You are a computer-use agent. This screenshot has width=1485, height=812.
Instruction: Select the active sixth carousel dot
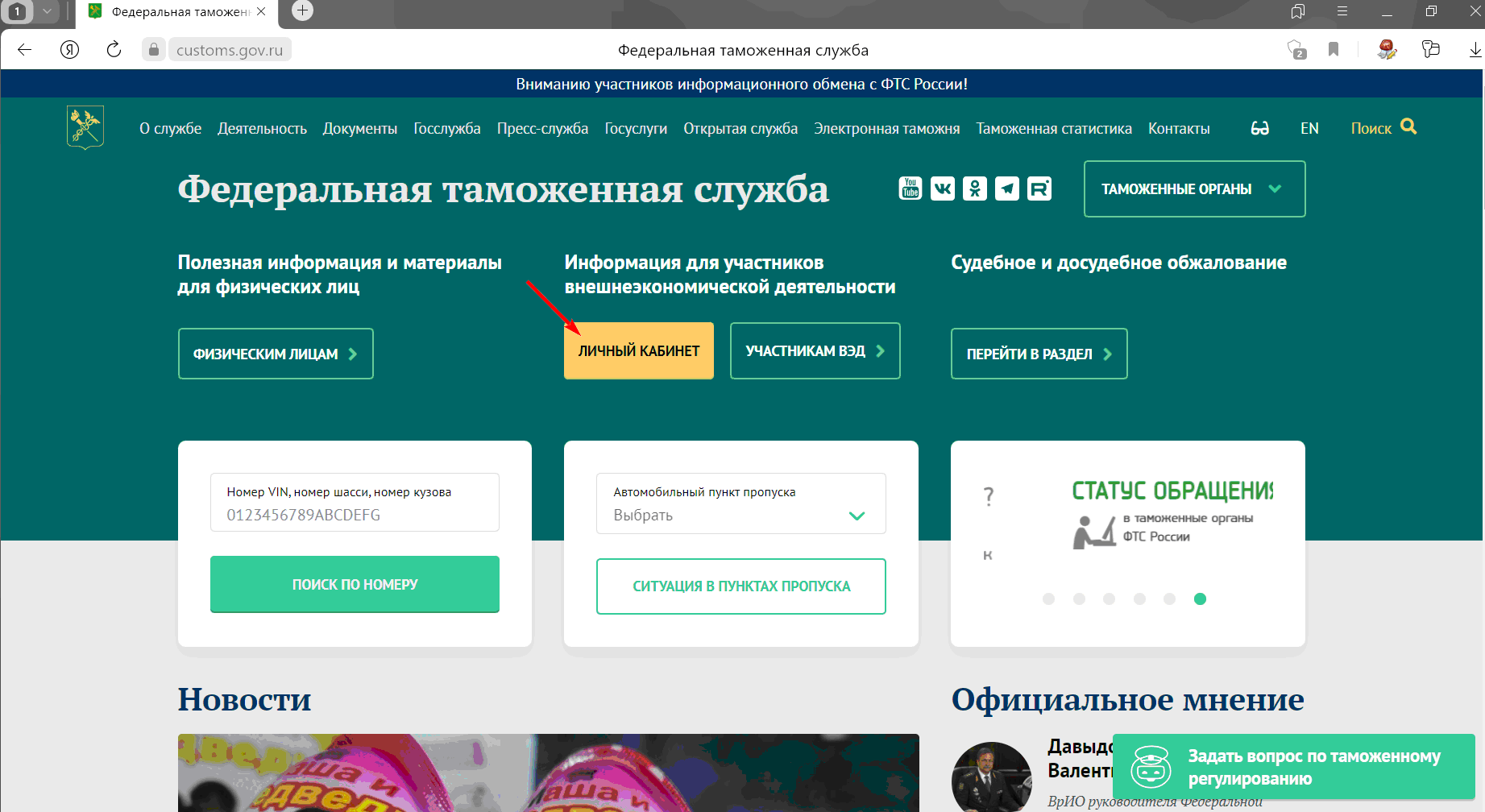coord(1200,599)
